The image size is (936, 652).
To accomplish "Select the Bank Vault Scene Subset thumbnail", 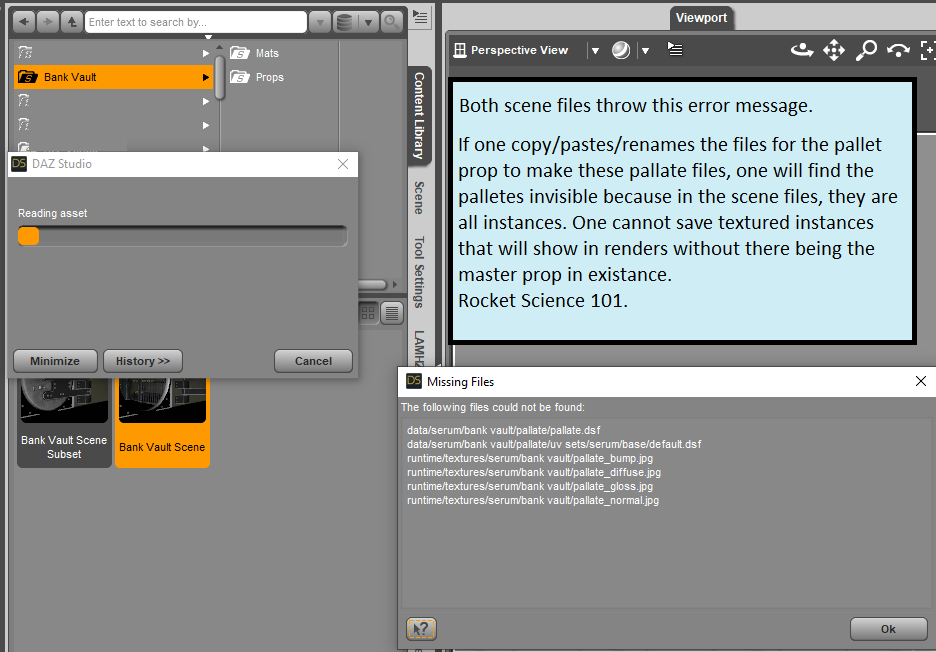I will [x=64, y=421].
